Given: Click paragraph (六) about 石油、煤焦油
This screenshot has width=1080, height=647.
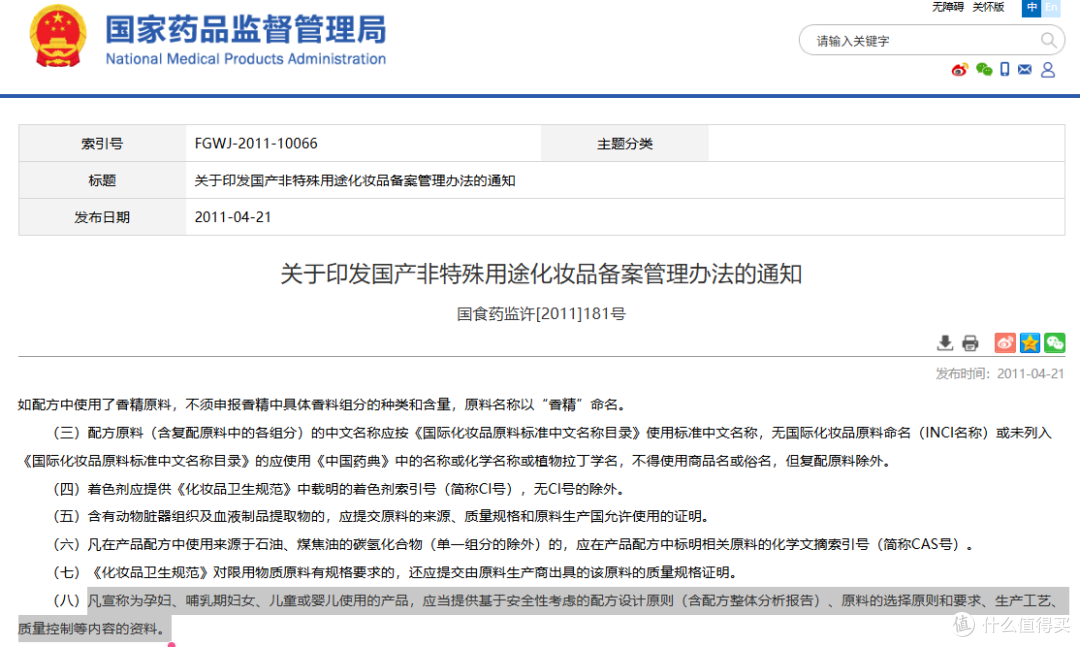Looking at the screenshot, I should [x=513, y=544].
